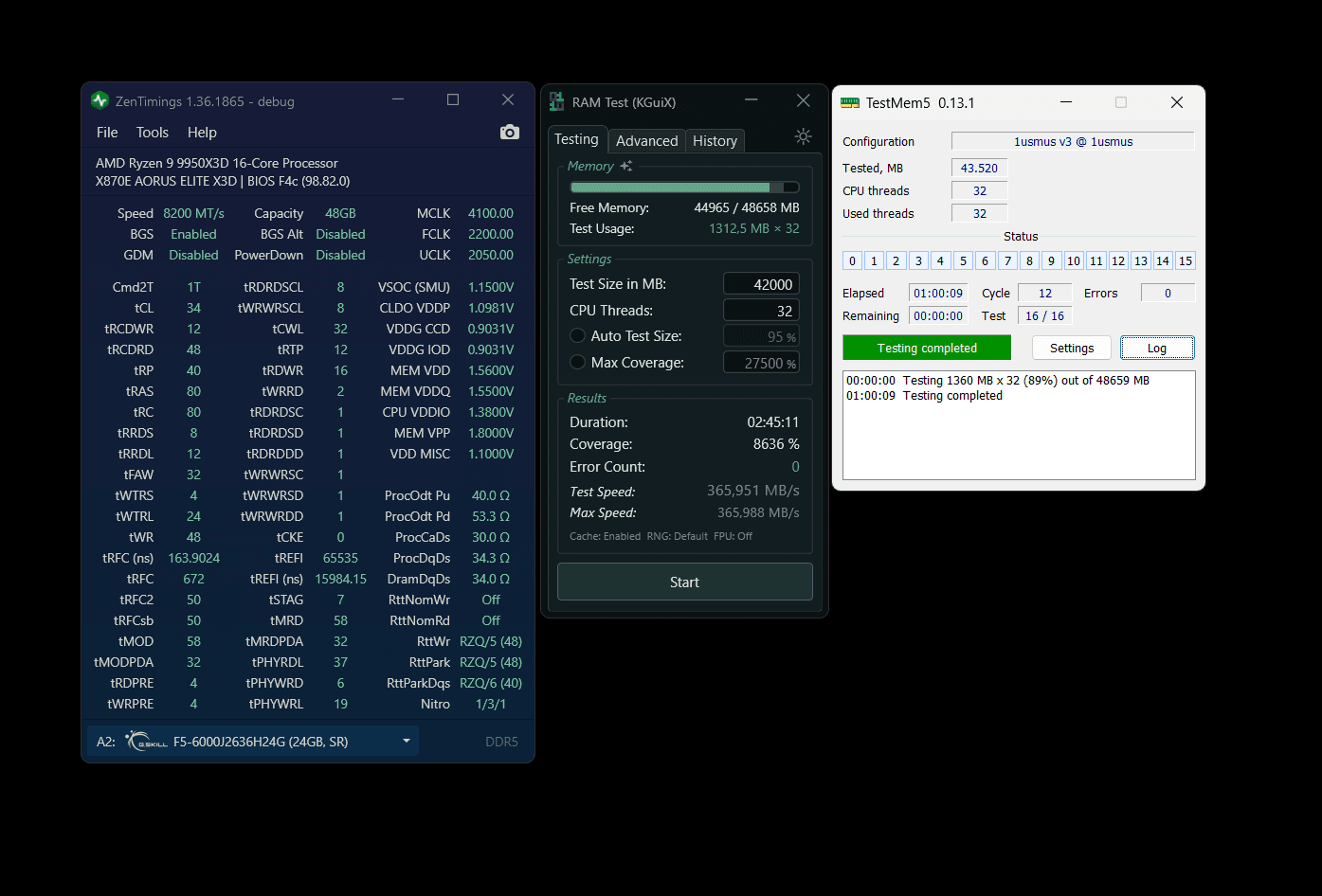
Task: Click the Errors value 0 in TestMem5
Action: coord(1168,293)
